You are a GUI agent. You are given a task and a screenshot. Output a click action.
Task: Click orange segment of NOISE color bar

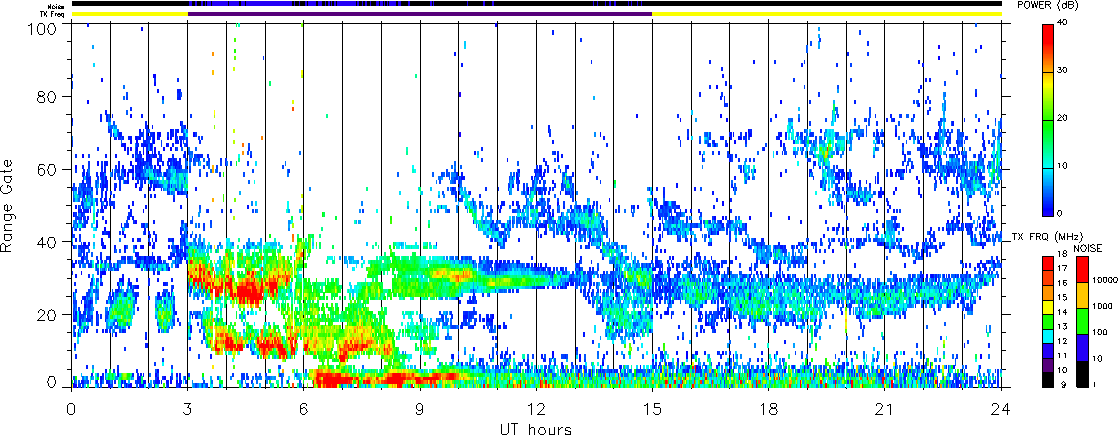pos(1082,295)
